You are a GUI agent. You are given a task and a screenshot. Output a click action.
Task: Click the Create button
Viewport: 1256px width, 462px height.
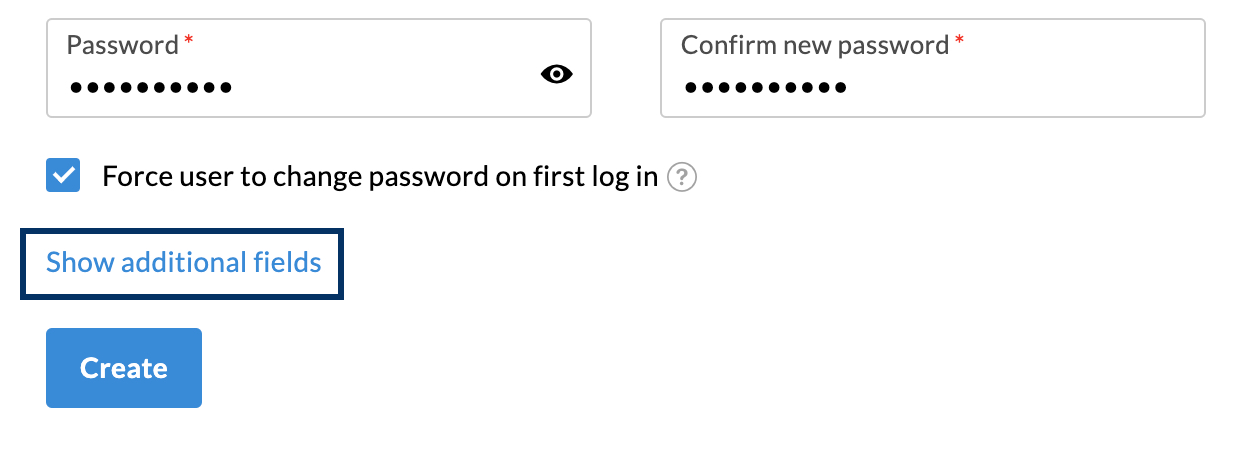(x=124, y=368)
